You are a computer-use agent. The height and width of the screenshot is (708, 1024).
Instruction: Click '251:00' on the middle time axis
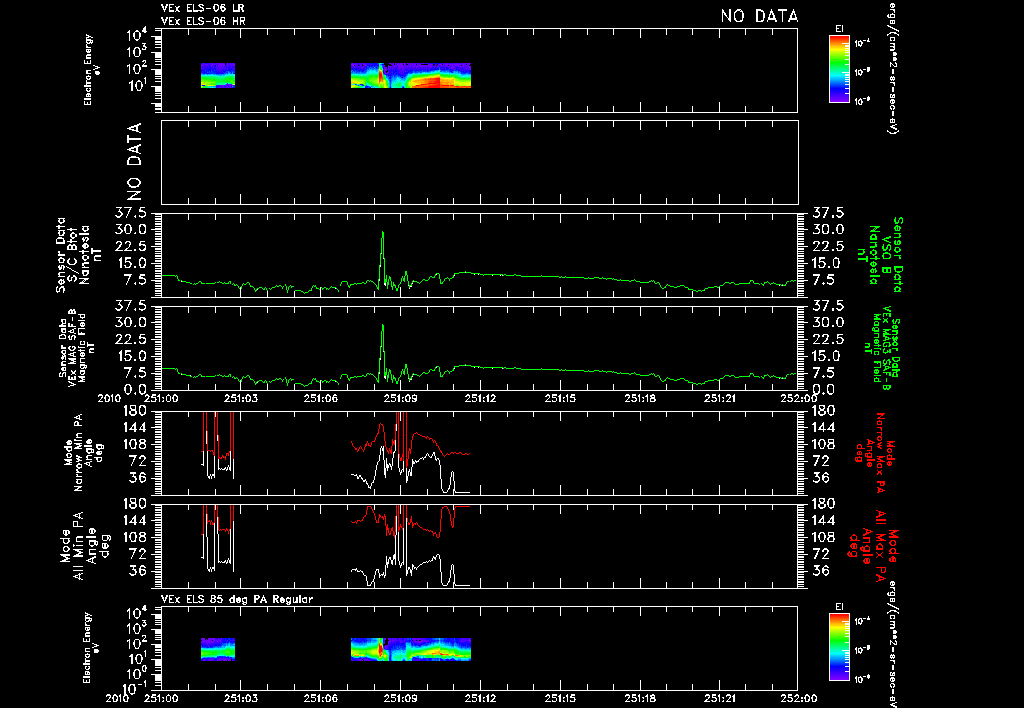[161, 398]
